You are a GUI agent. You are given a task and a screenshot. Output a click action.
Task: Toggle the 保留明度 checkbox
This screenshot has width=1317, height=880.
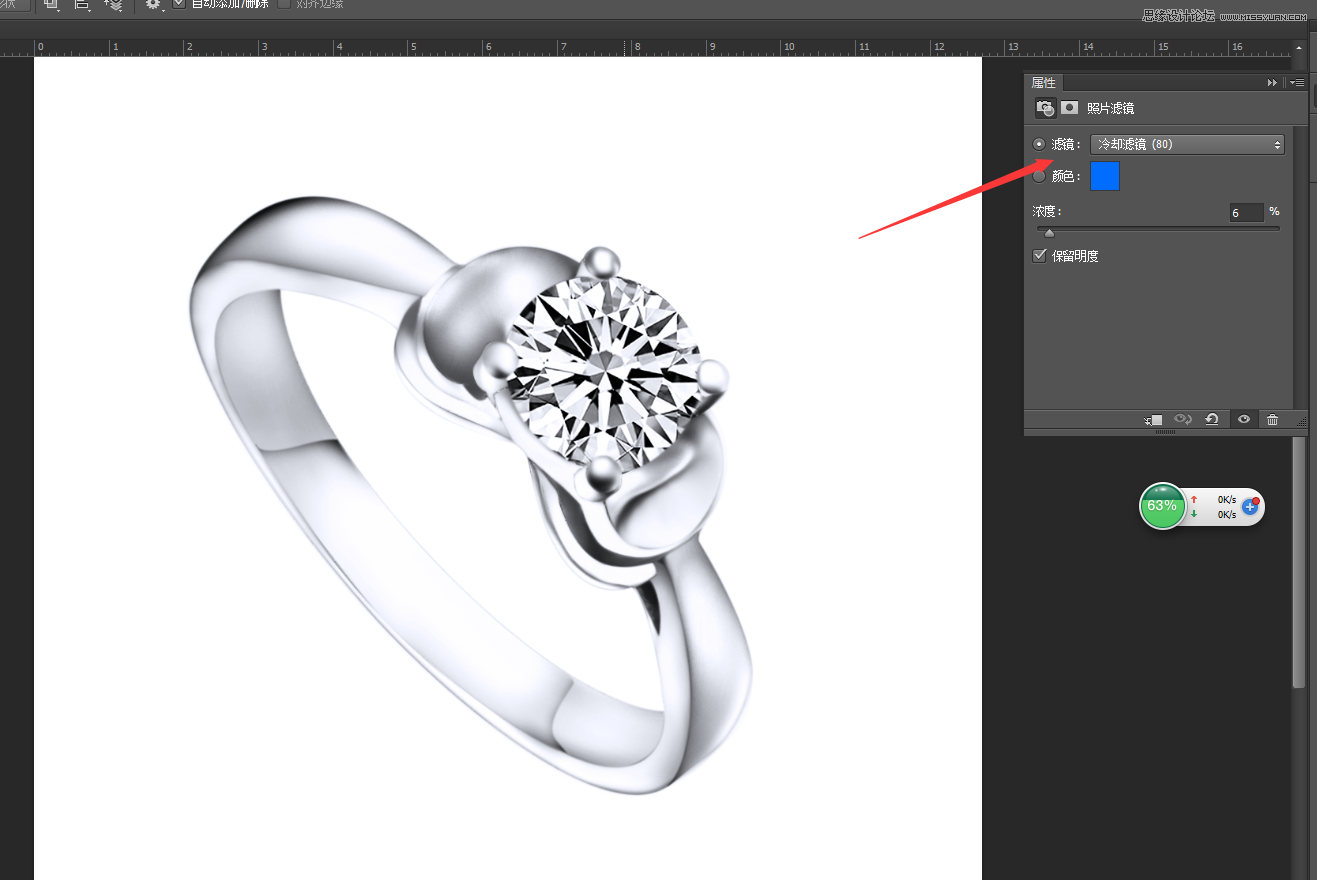[1040, 256]
